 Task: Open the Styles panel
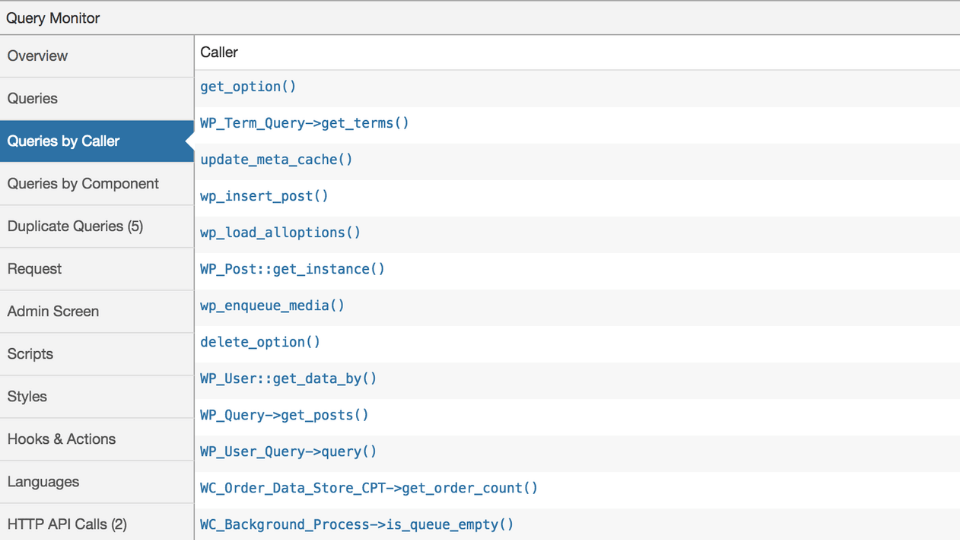pyautogui.click(x=97, y=397)
